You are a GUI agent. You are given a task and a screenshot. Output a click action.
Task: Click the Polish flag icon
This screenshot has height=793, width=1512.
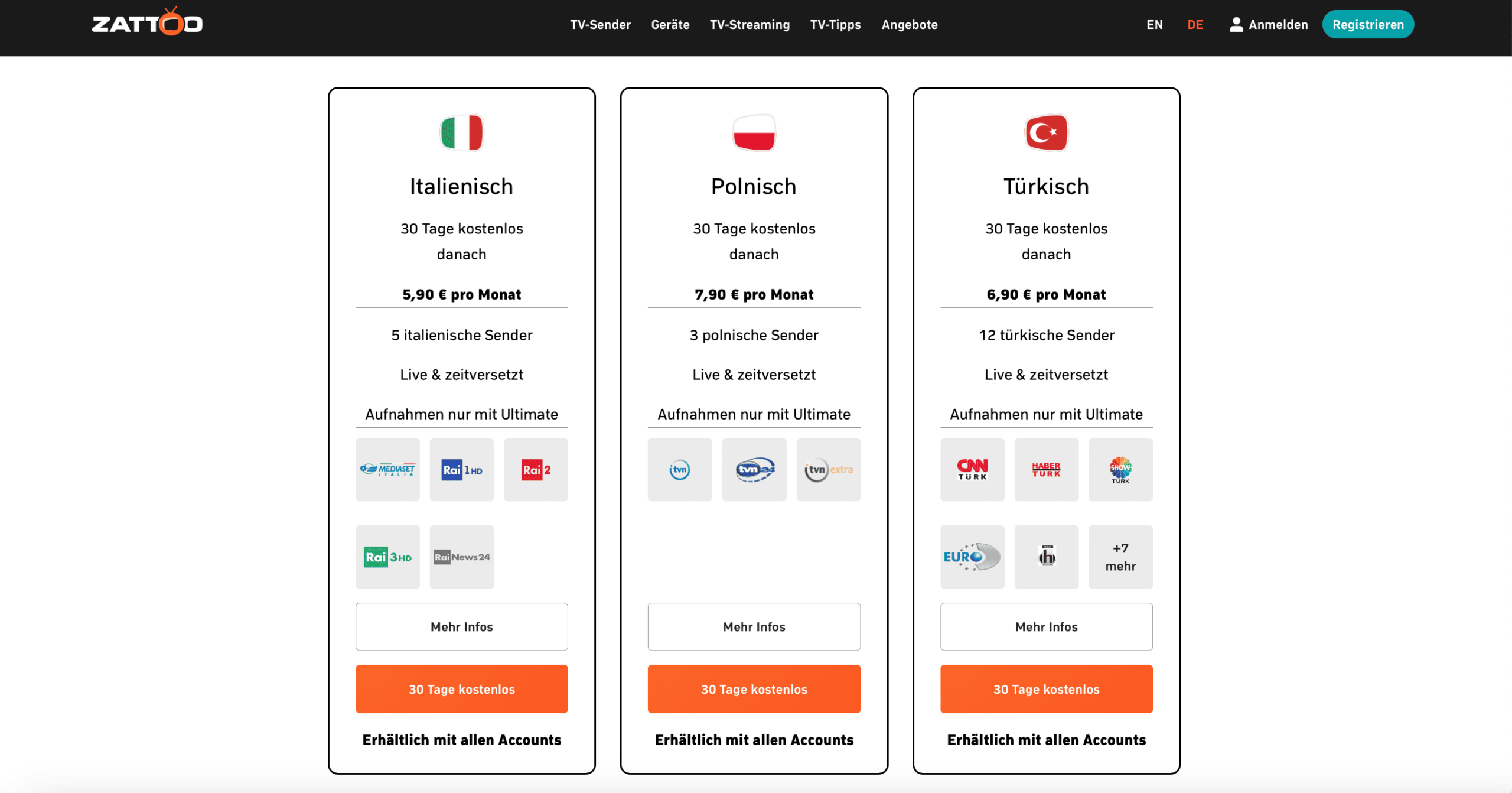[x=754, y=132]
